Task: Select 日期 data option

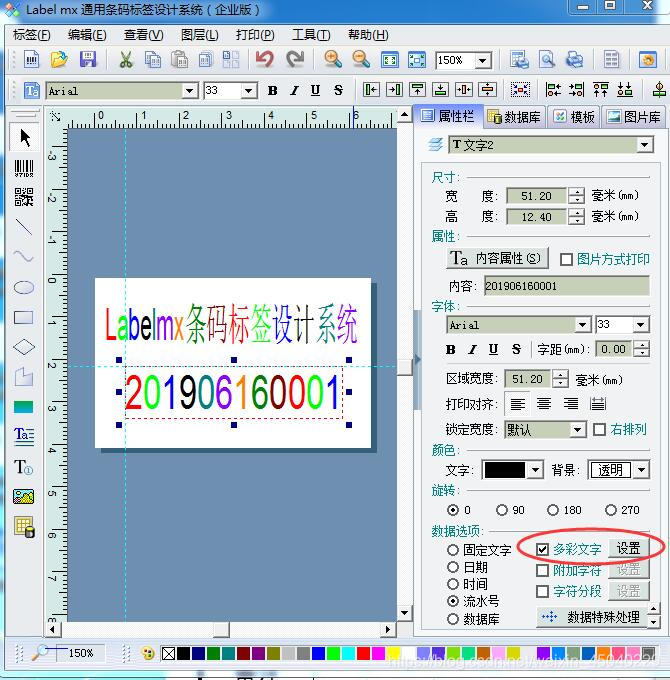Action: coord(452,567)
